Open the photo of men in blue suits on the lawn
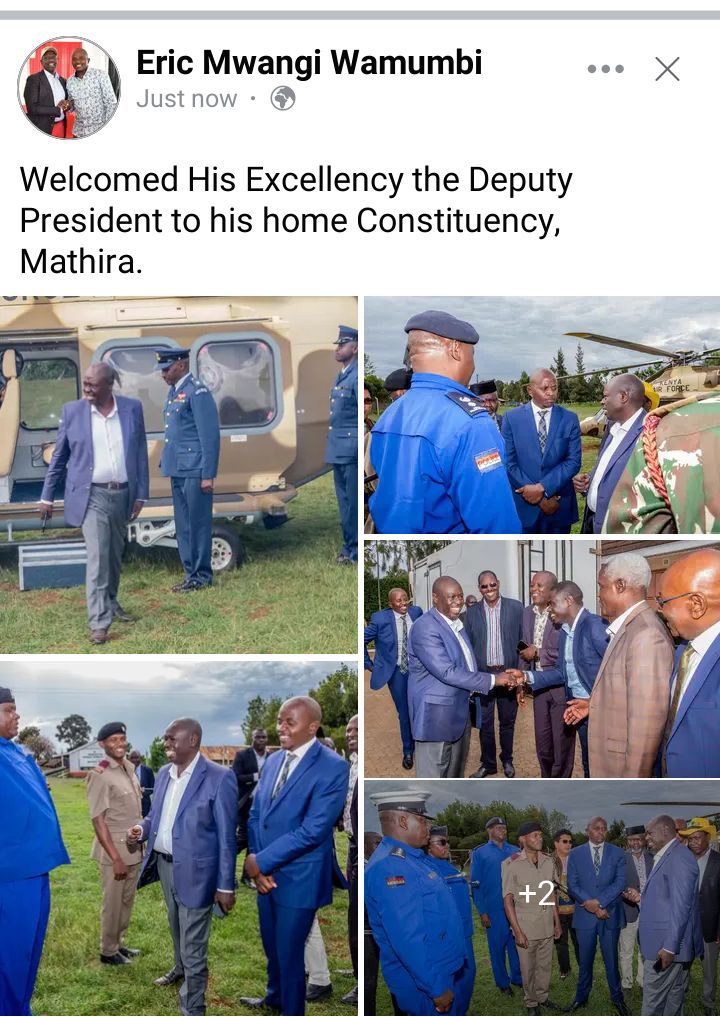The image size is (720, 1017). (x=178, y=839)
